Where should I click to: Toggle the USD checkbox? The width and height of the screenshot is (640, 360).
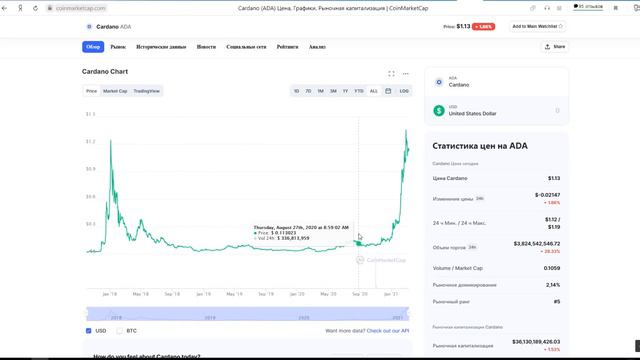click(89, 331)
